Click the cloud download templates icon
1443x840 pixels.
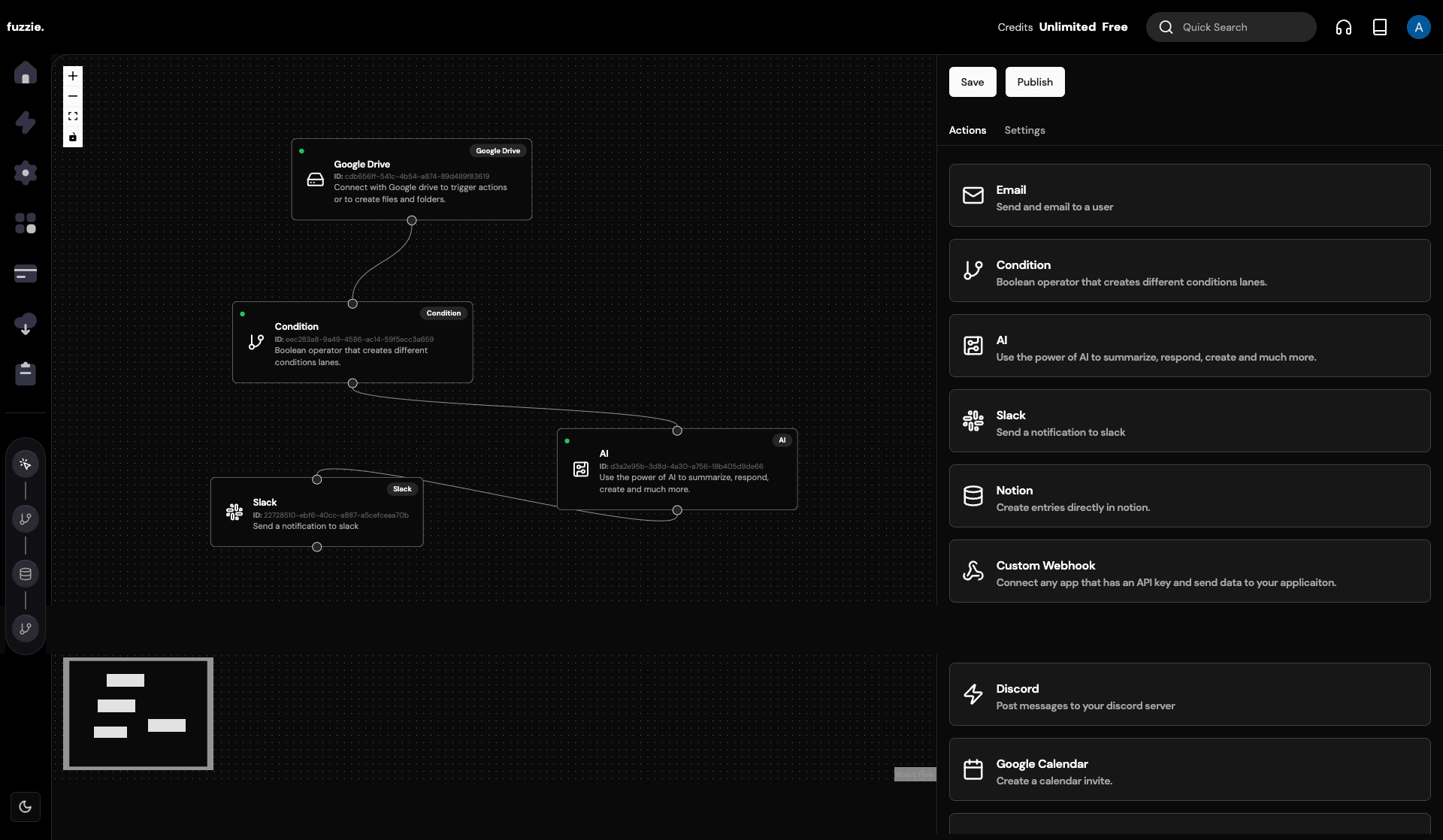[26, 324]
